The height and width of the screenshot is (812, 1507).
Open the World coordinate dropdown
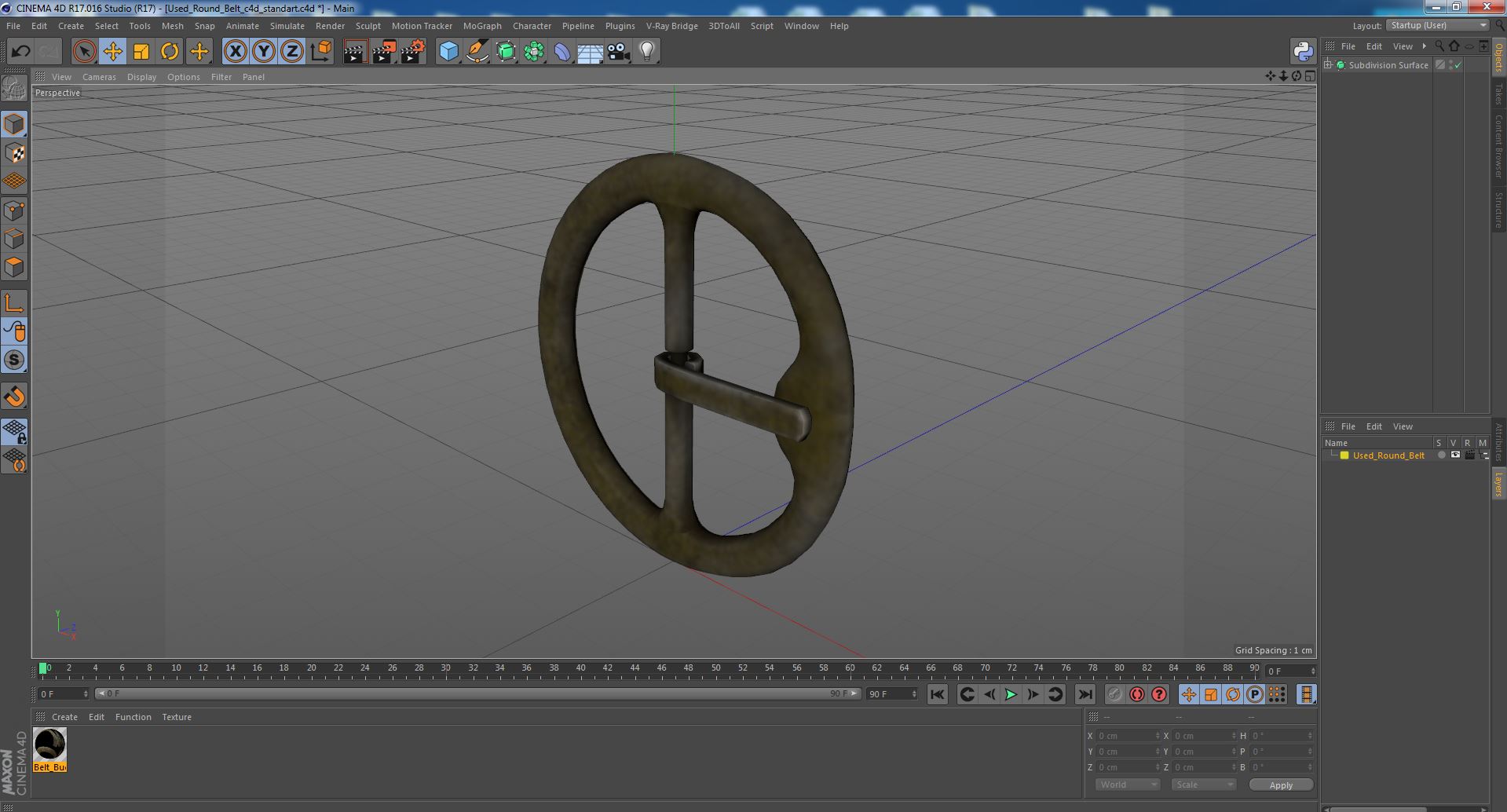(1127, 785)
